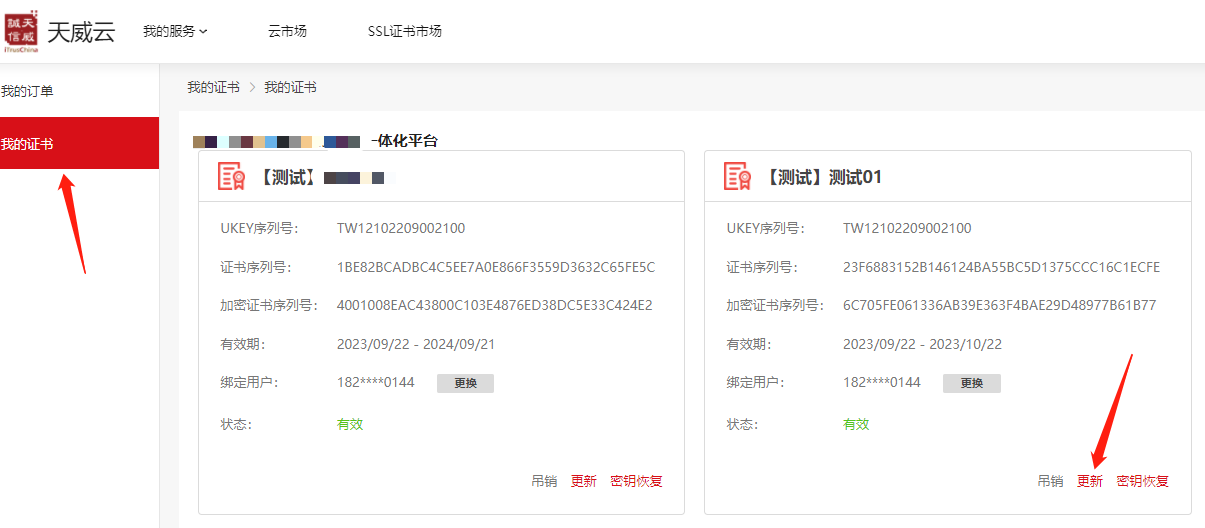The image size is (1205, 528).
Task: Click encryption serial 6C705FE061336AB39E363F4BAE29D48977B61B77
Action: pyautogui.click(x=1000, y=305)
